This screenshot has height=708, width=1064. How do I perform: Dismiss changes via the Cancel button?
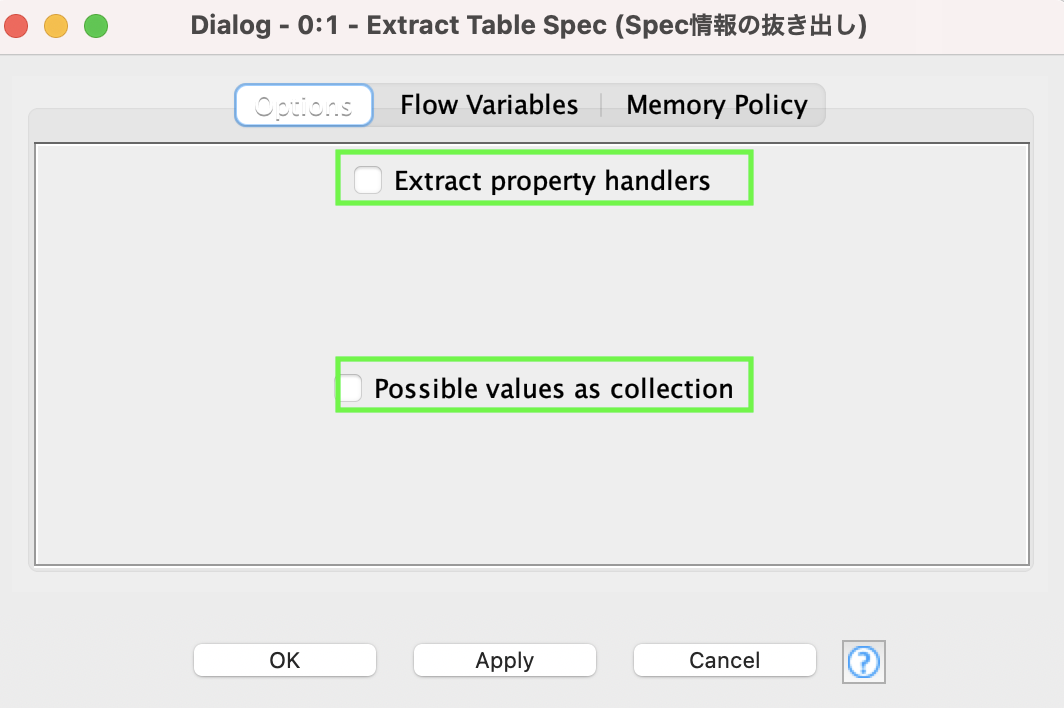coord(724,660)
